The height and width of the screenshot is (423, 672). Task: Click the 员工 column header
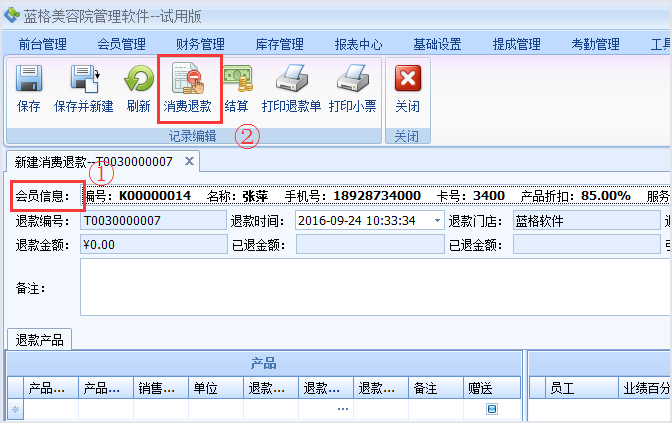tap(582, 388)
